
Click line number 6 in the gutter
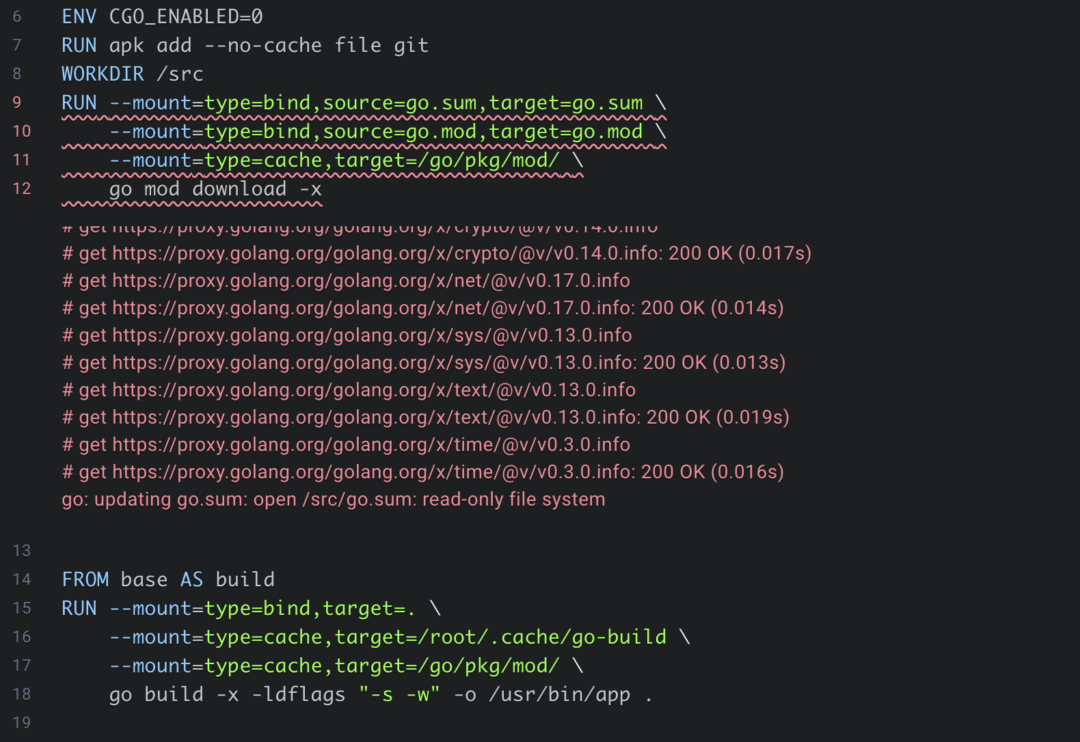[17, 17]
